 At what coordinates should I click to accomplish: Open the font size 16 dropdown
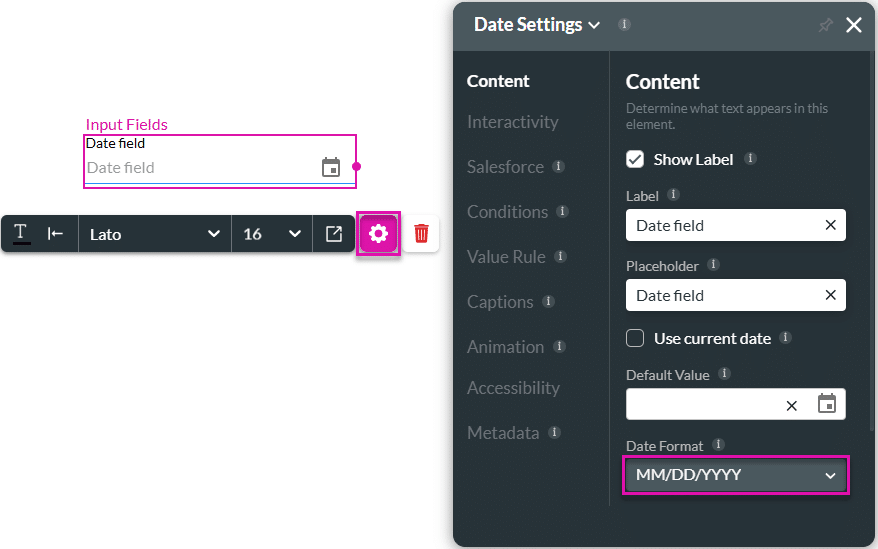271,234
